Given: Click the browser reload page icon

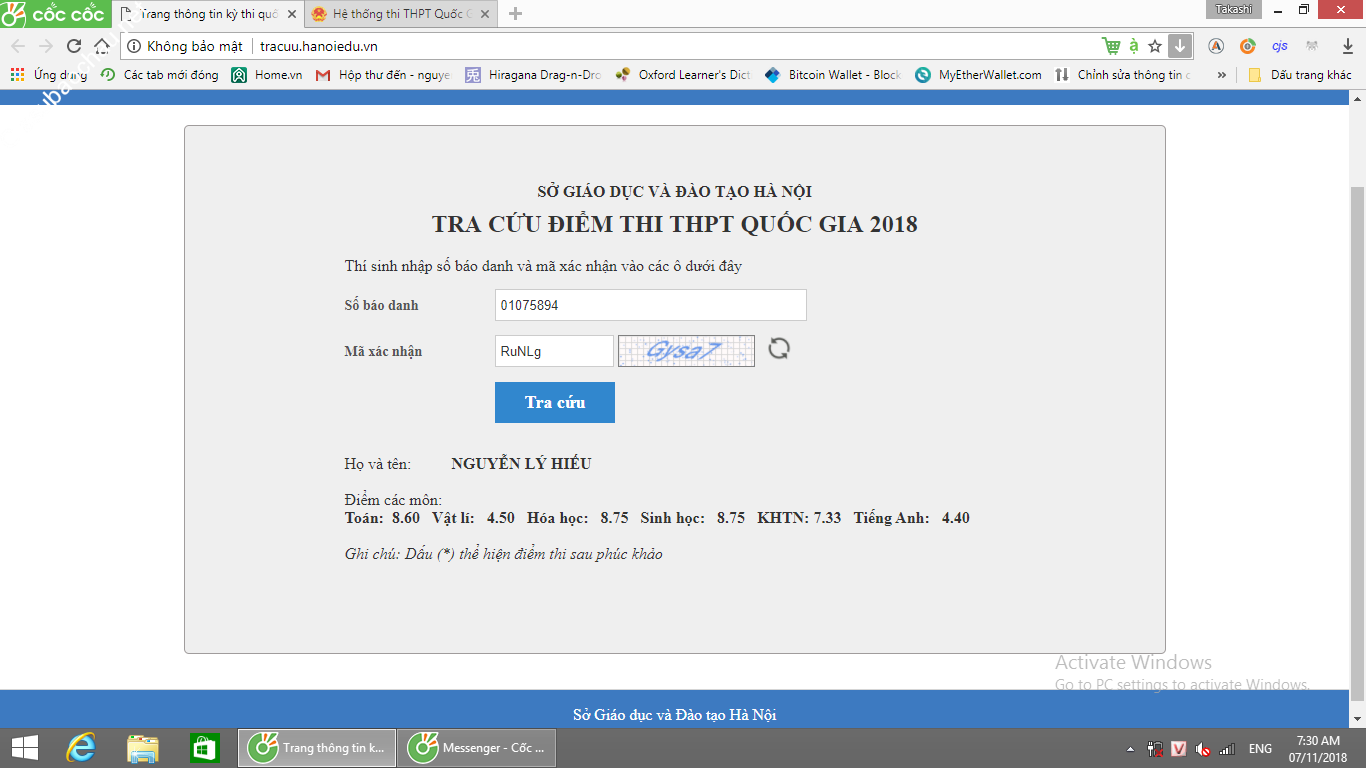Looking at the screenshot, I should click(73, 46).
